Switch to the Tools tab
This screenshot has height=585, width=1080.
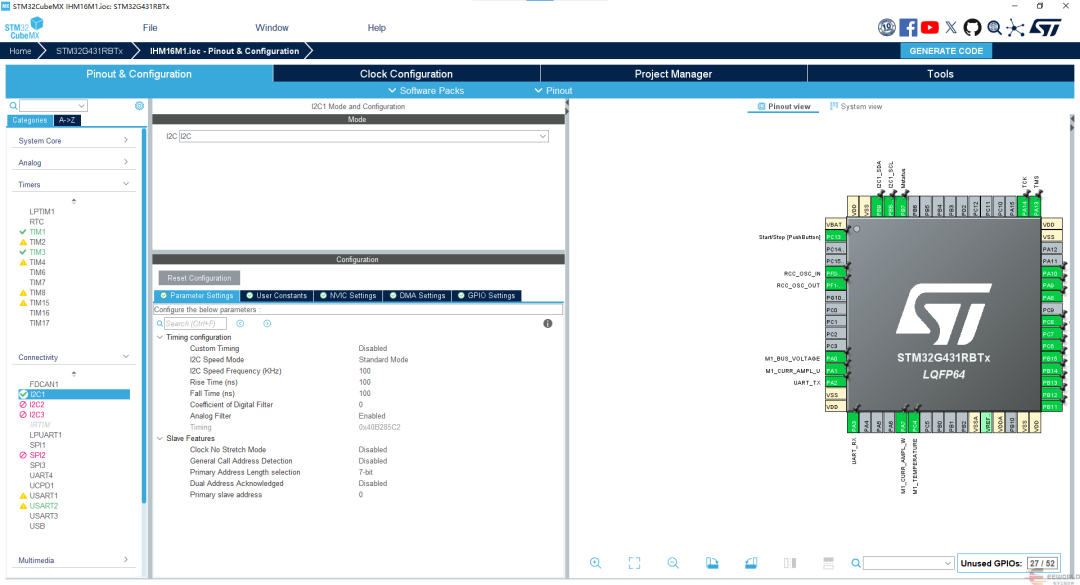[x=940, y=74]
